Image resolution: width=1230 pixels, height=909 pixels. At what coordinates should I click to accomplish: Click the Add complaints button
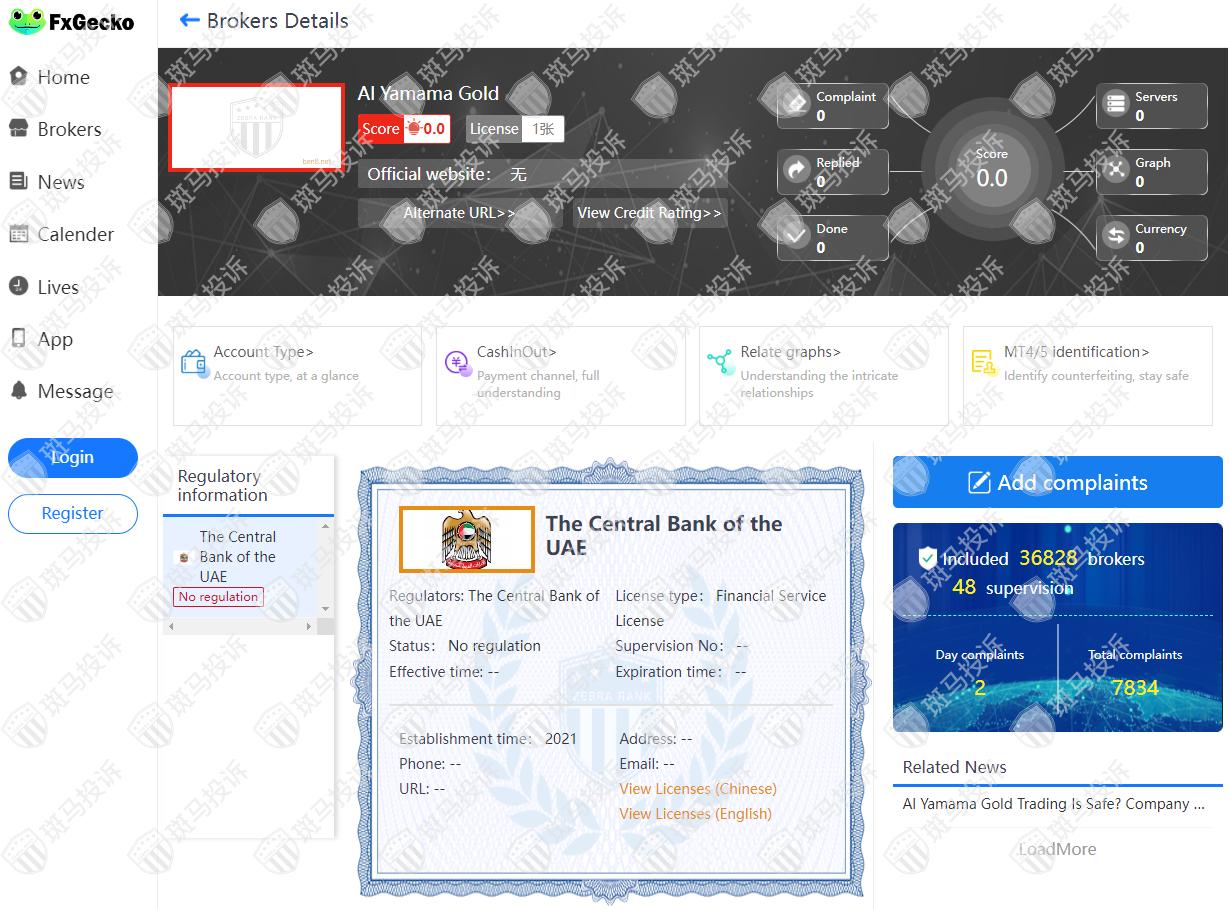pos(1057,482)
